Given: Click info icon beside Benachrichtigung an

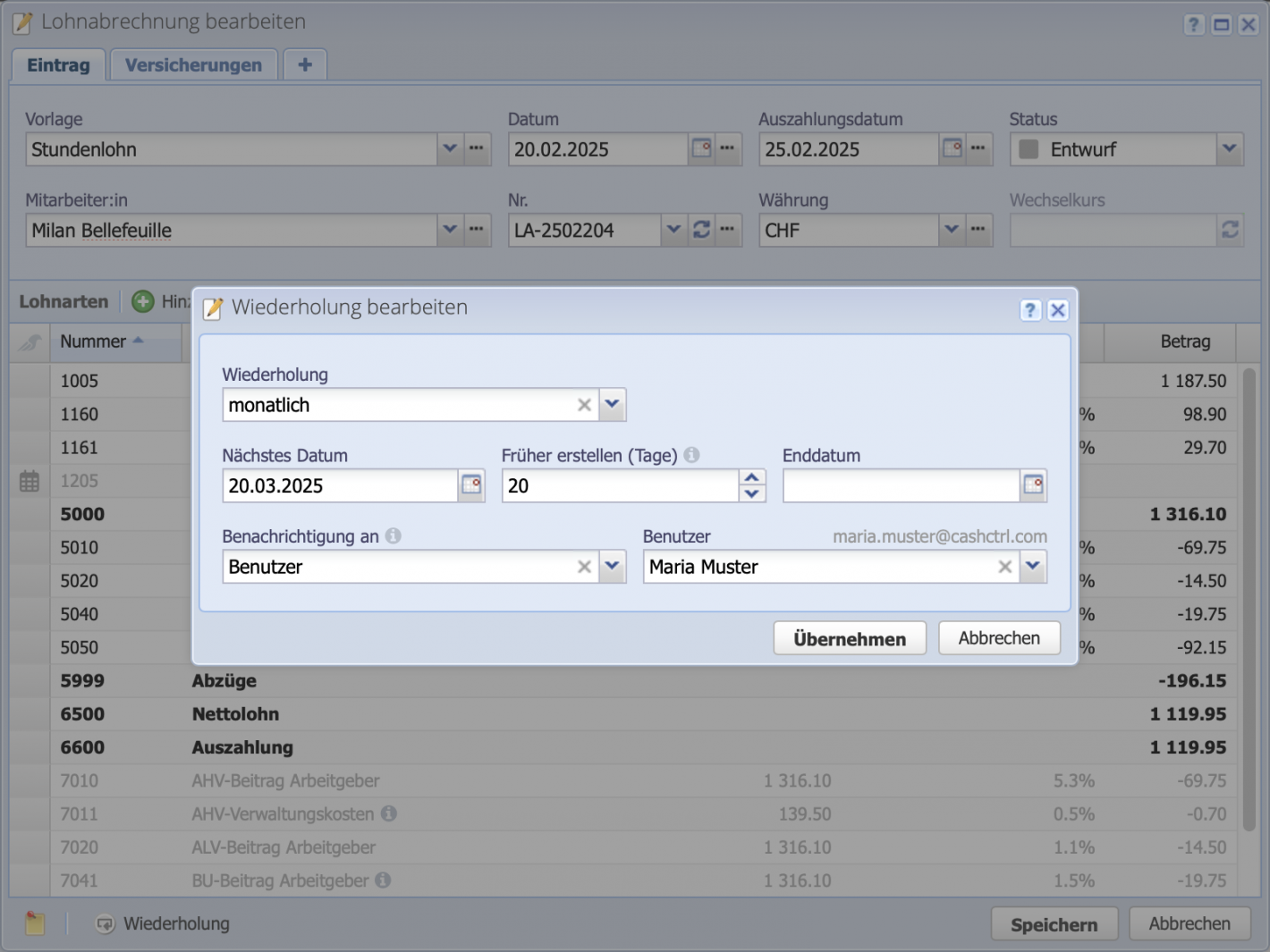Looking at the screenshot, I should click(393, 535).
